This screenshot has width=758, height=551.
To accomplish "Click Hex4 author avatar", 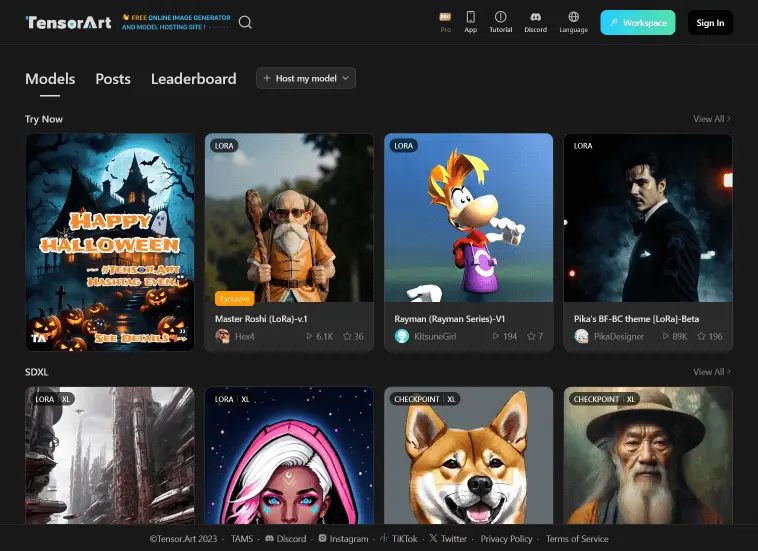I will 223,337.
